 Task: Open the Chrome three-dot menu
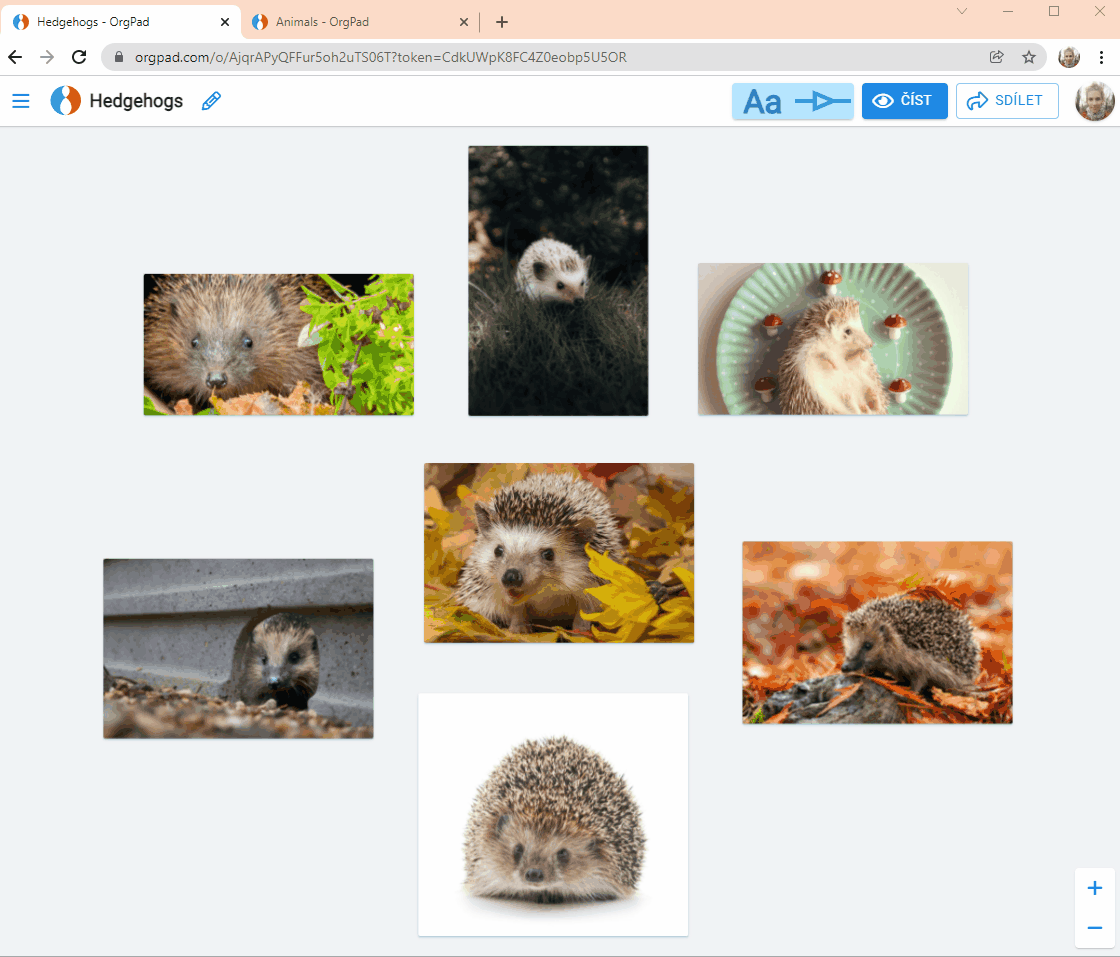[x=1101, y=57]
